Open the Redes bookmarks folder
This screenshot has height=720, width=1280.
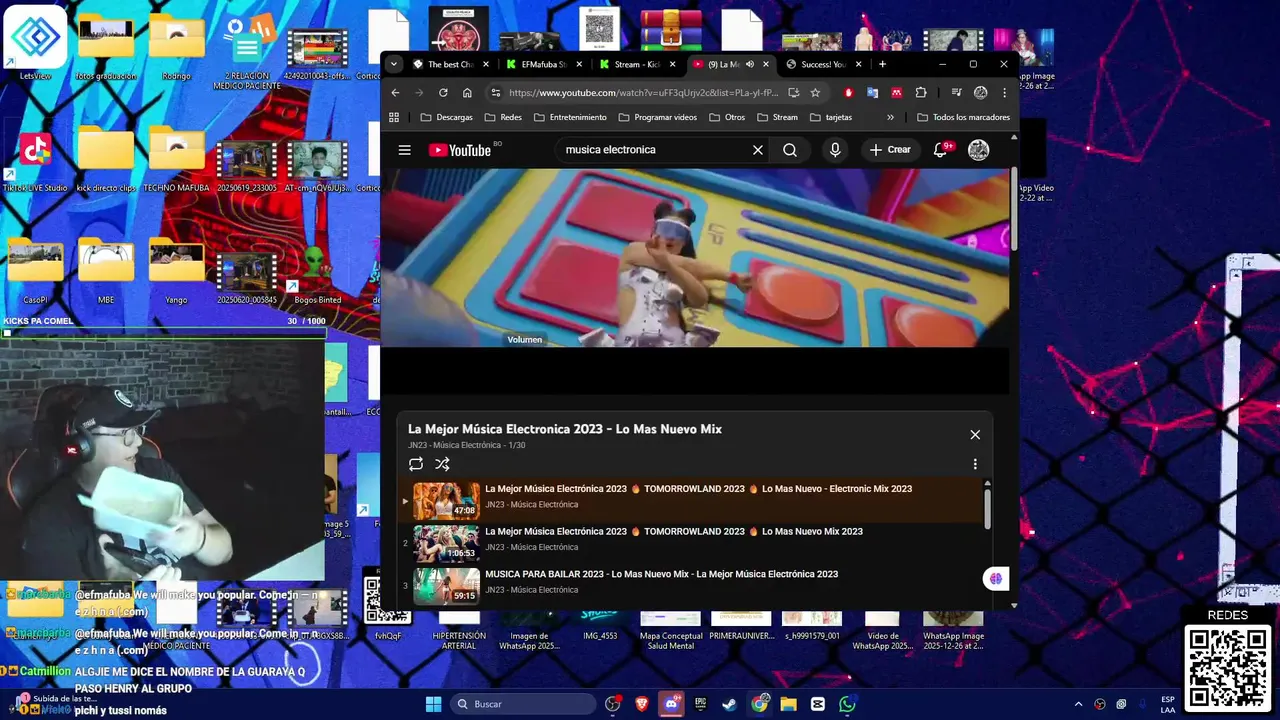tap(503, 117)
